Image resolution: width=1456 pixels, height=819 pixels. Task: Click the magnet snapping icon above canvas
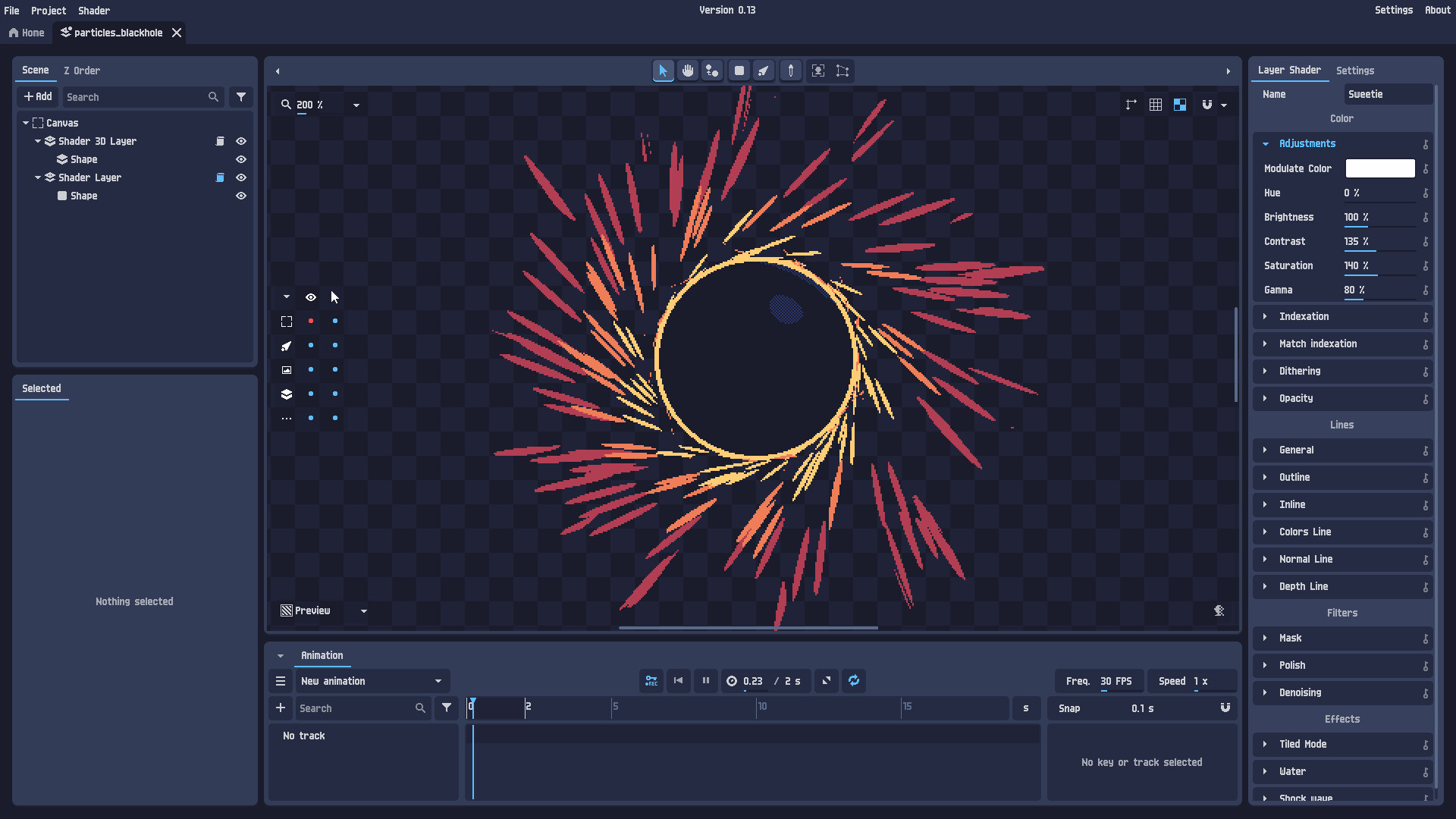pos(1207,105)
